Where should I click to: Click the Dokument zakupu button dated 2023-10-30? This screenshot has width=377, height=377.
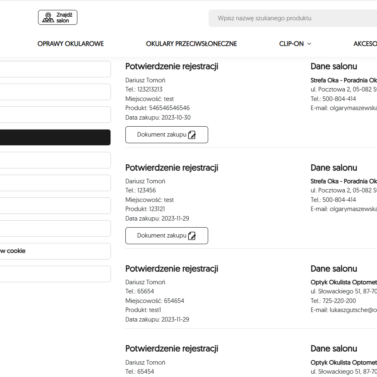pos(167,135)
